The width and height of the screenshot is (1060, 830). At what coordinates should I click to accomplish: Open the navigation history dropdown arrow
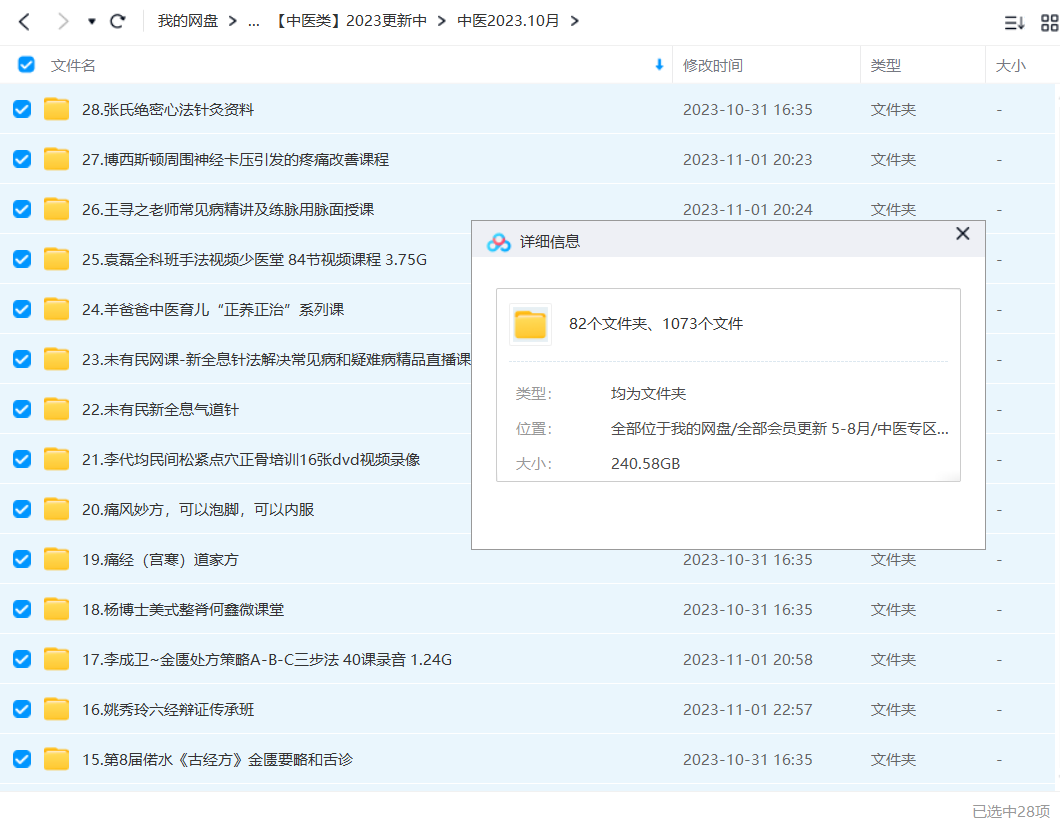[92, 21]
